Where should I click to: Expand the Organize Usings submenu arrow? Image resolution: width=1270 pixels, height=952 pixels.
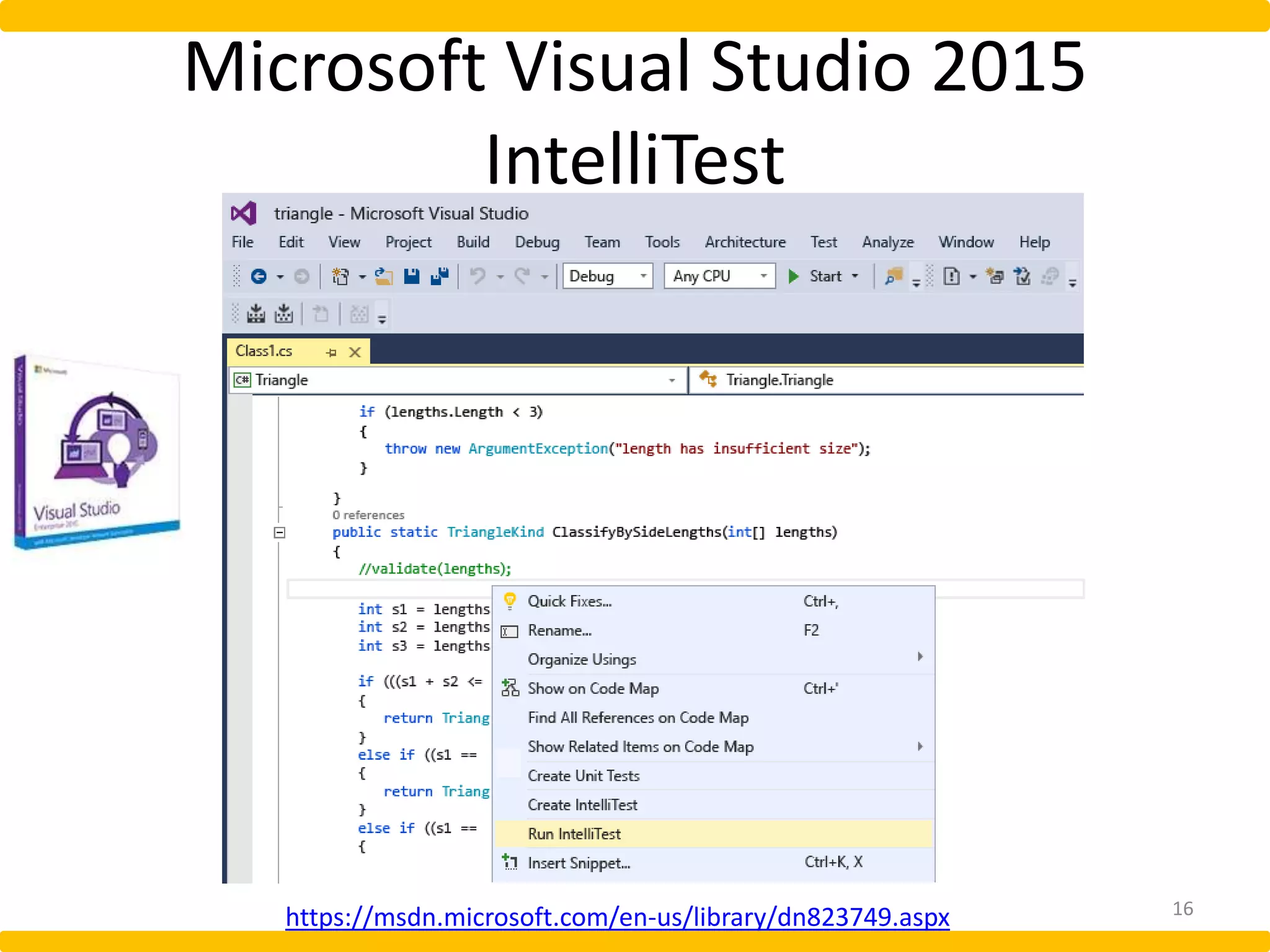(920, 656)
